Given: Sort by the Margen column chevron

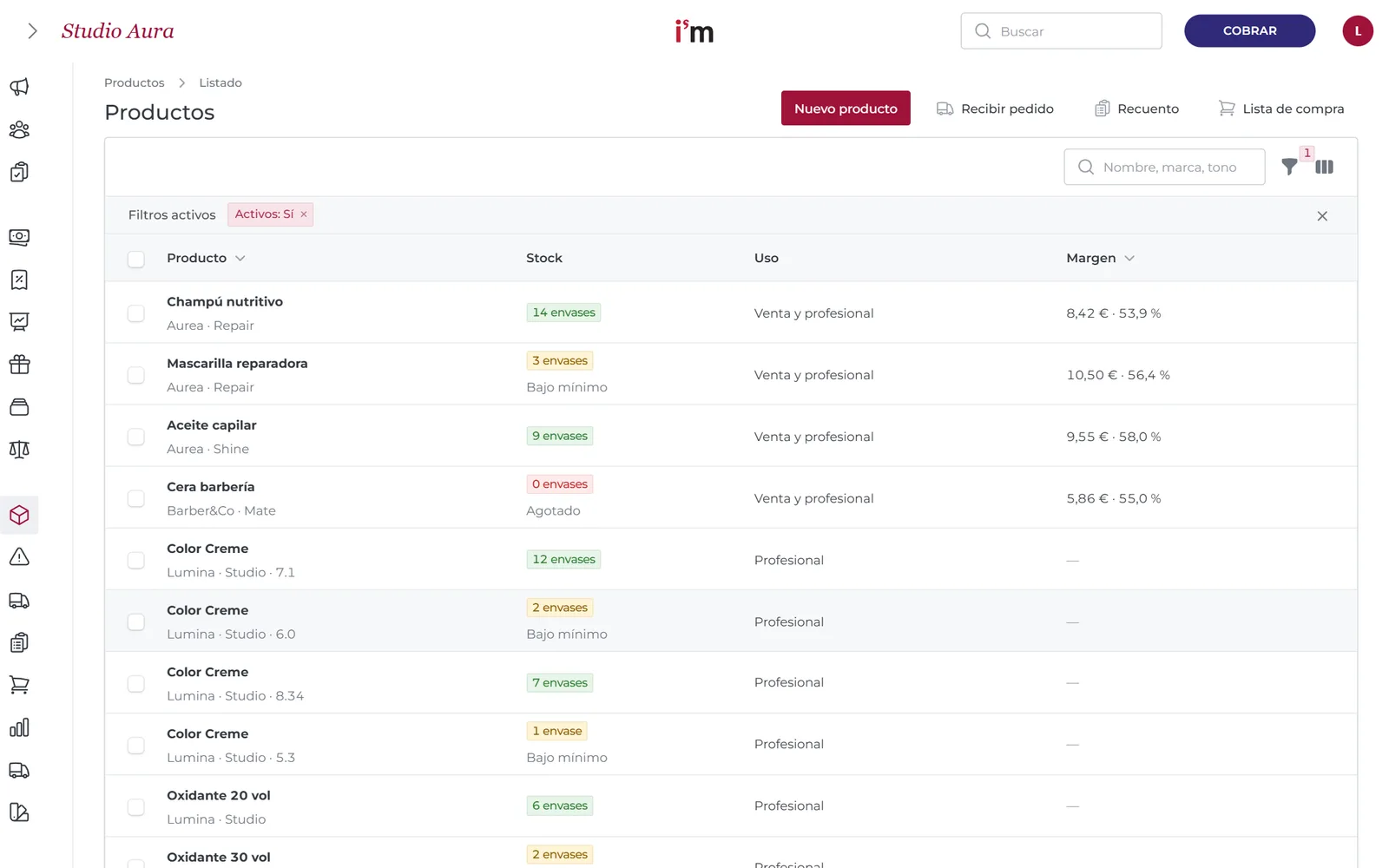Looking at the screenshot, I should click(x=1129, y=259).
